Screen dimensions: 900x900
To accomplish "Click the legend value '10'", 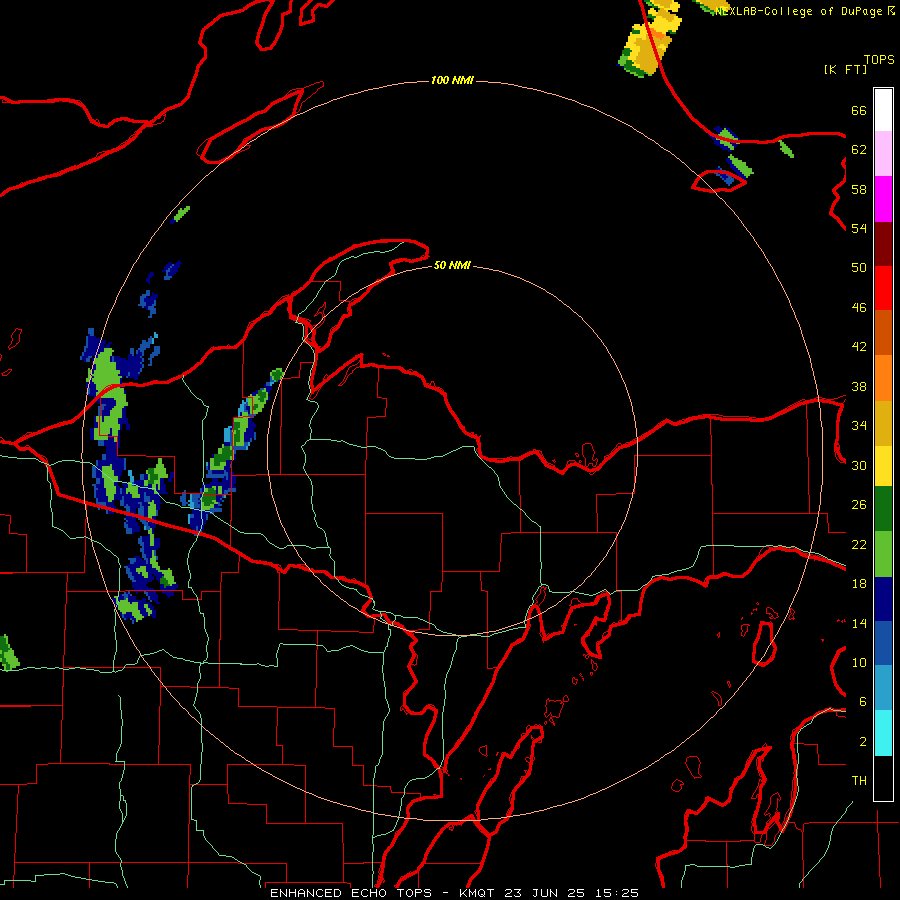I will pos(859,662).
